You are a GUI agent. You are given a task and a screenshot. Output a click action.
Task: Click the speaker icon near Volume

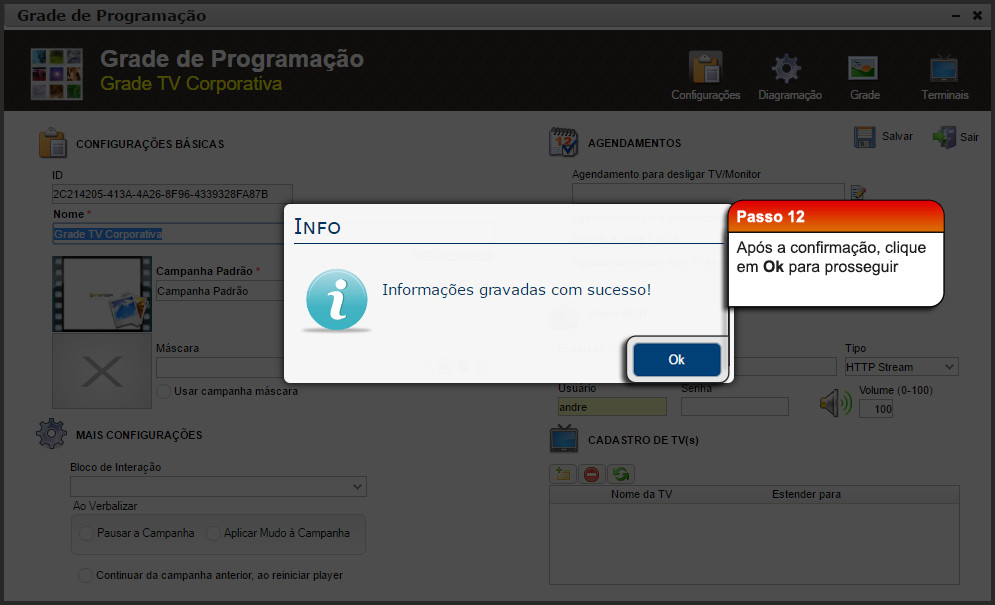click(834, 401)
